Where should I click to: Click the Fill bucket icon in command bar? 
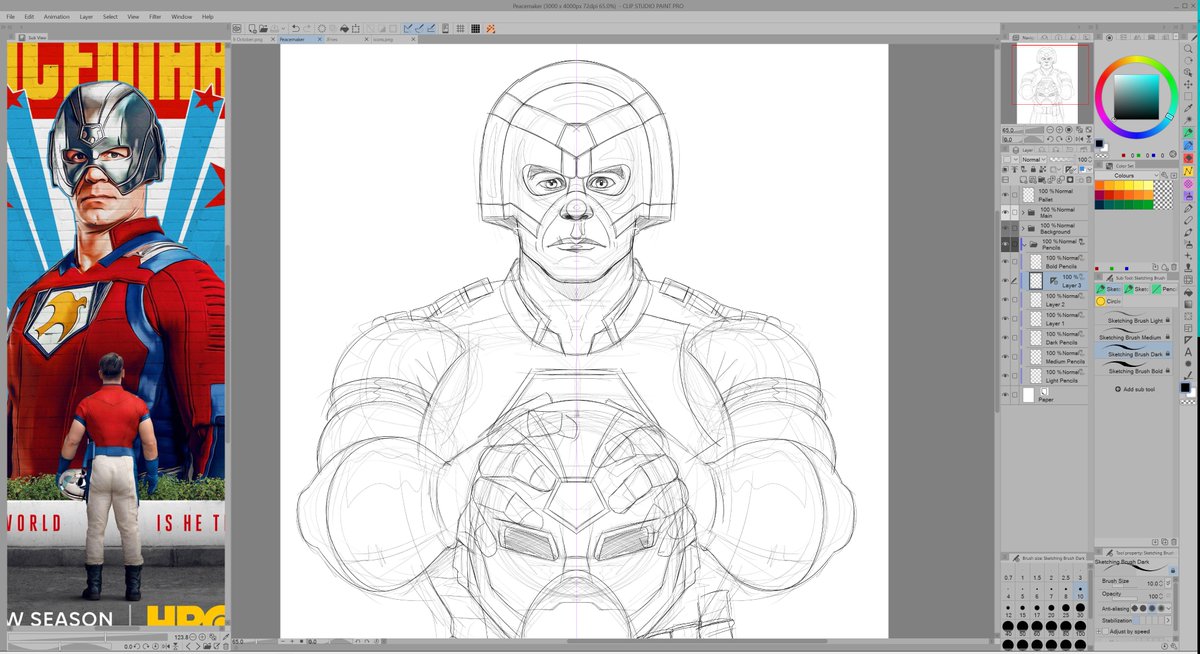click(346, 29)
